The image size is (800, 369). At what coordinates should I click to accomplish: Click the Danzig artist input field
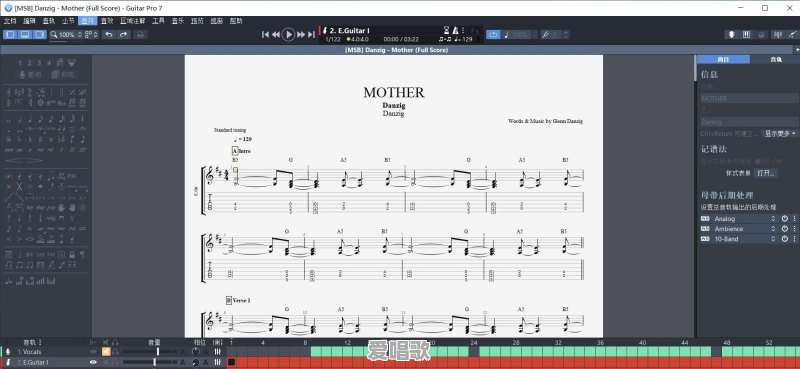coord(749,122)
